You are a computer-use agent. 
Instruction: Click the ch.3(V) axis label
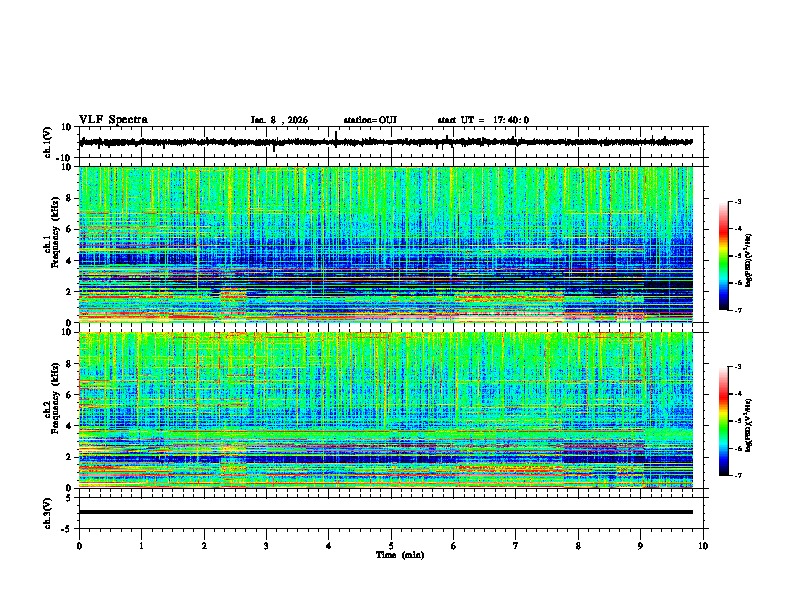[x=47, y=513]
